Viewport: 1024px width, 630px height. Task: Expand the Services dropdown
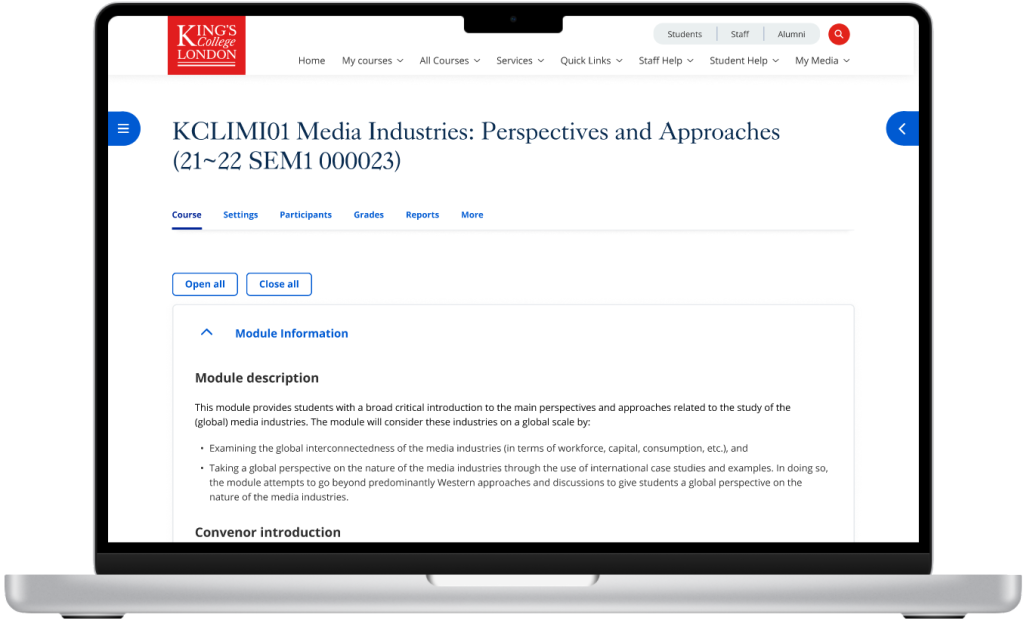[x=519, y=61]
